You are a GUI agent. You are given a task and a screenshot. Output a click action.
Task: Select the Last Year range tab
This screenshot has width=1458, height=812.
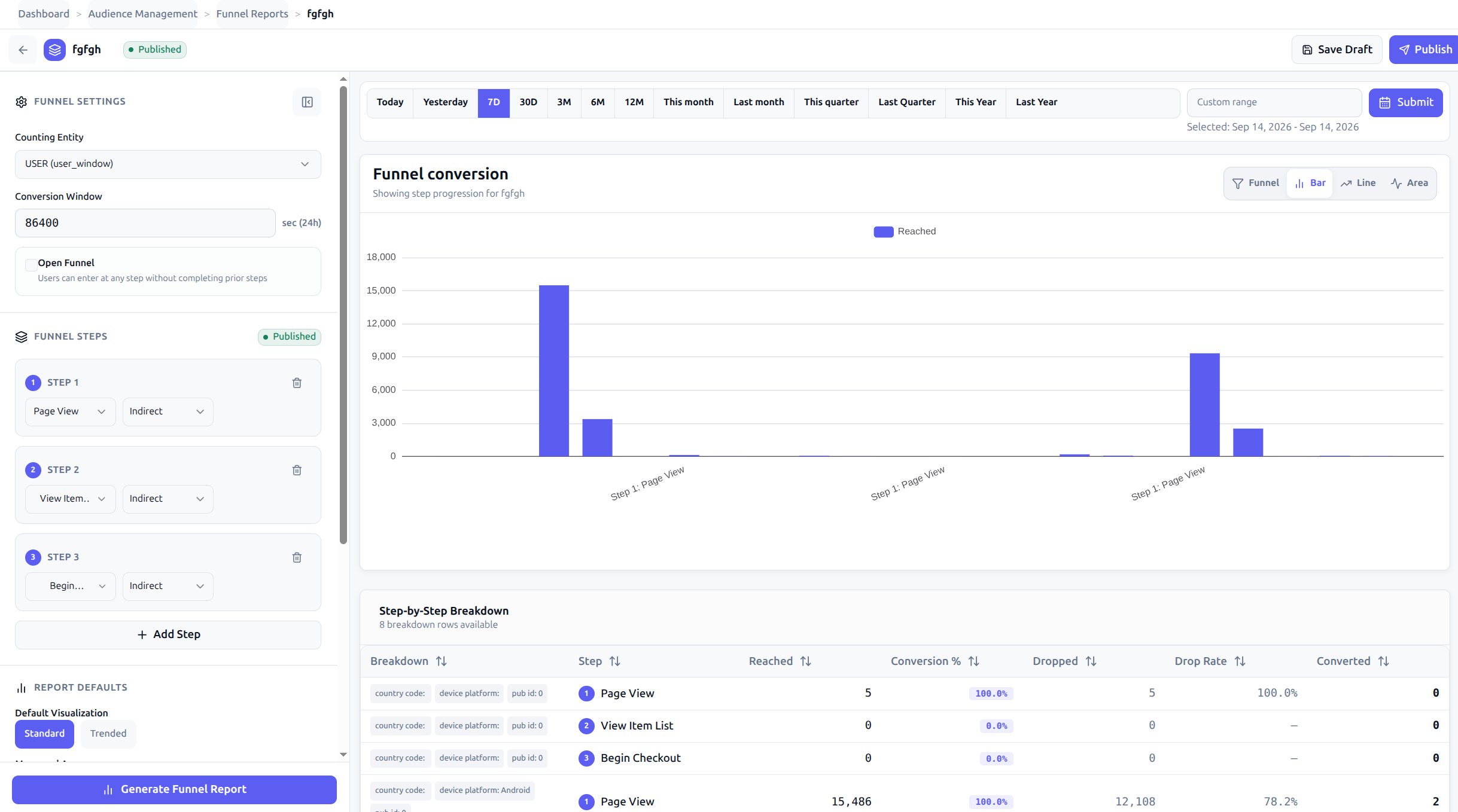pyautogui.click(x=1036, y=102)
